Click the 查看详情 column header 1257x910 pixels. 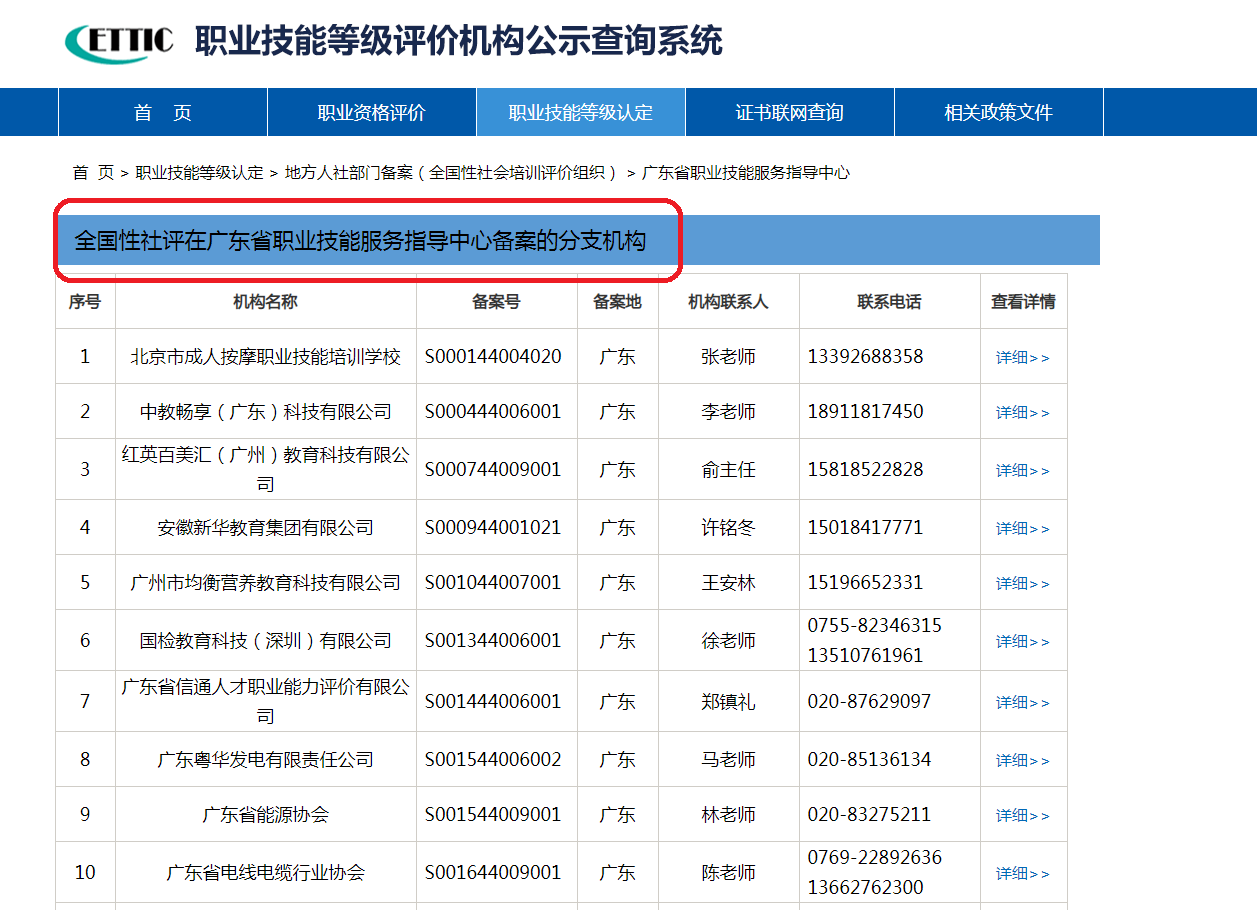point(1024,301)
